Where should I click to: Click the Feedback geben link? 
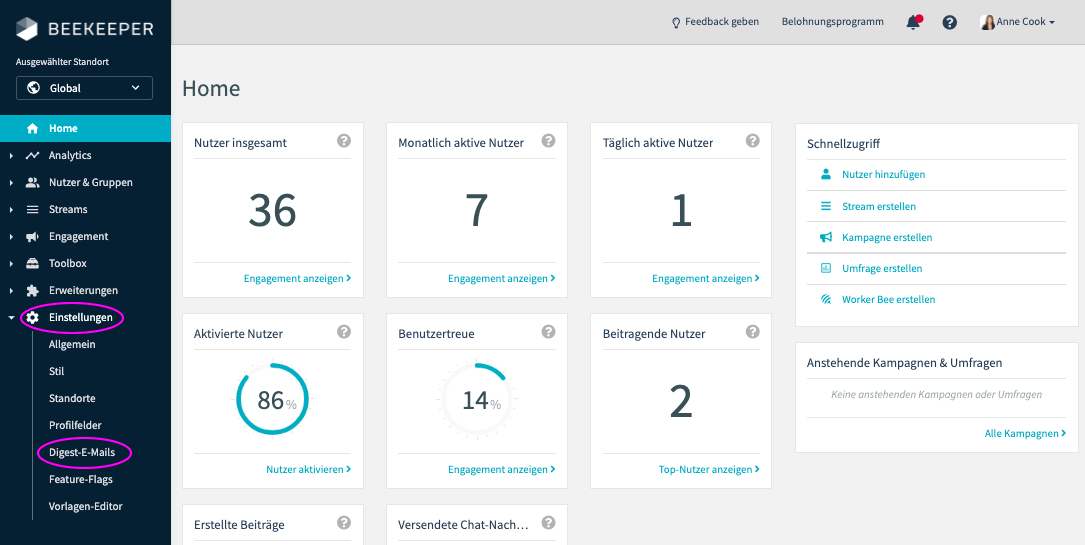715,22
